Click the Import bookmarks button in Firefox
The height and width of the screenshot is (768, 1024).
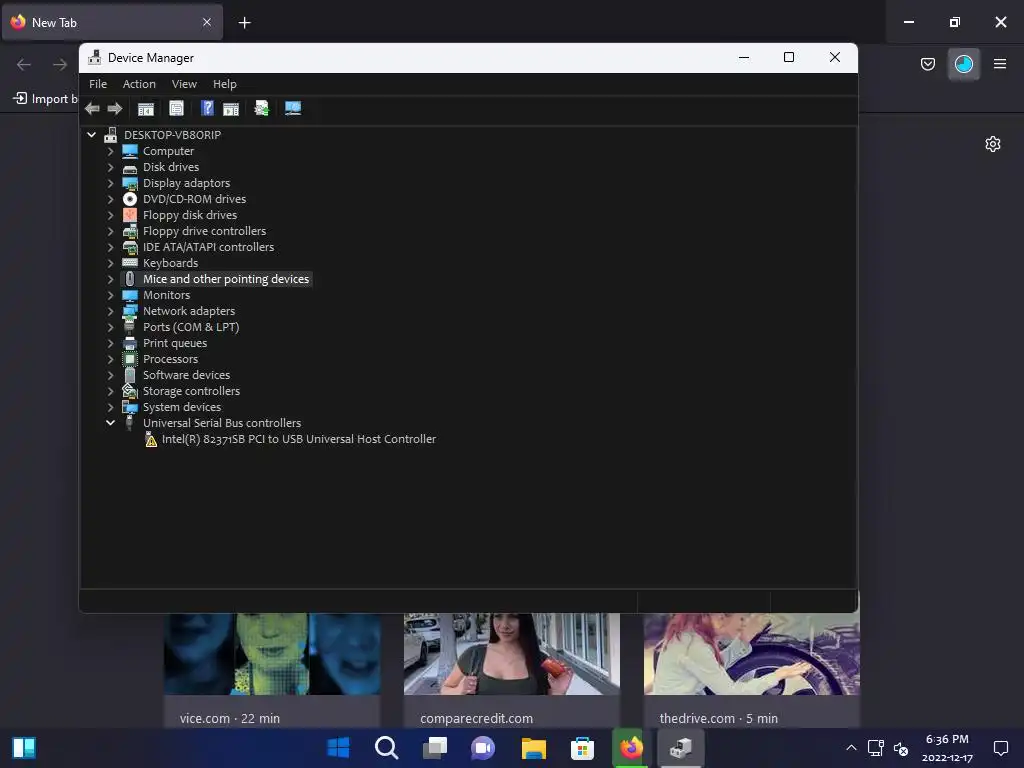pyautogui.click(x=44, y=99)
